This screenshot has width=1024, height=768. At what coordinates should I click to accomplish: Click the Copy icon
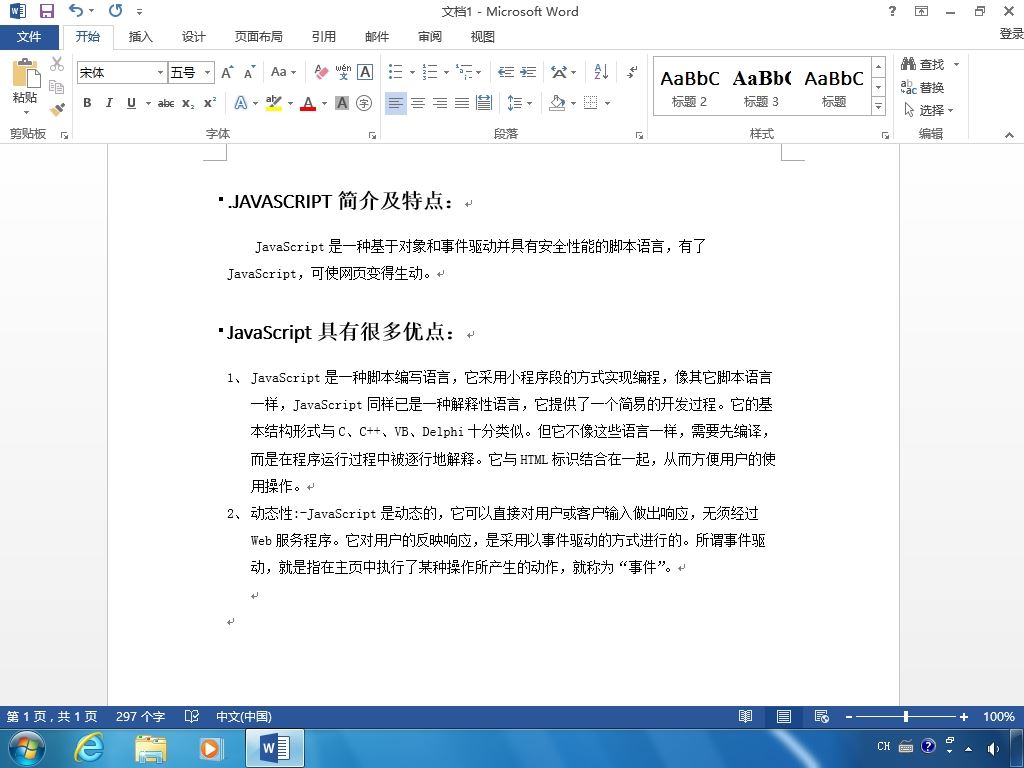click(x=57, y=86)
